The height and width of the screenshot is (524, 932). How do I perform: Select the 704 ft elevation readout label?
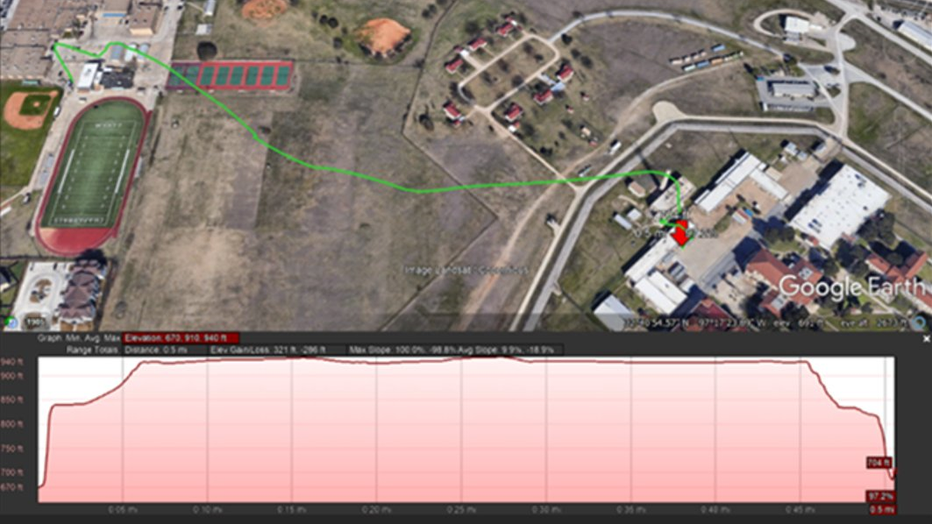pos(878,462)
